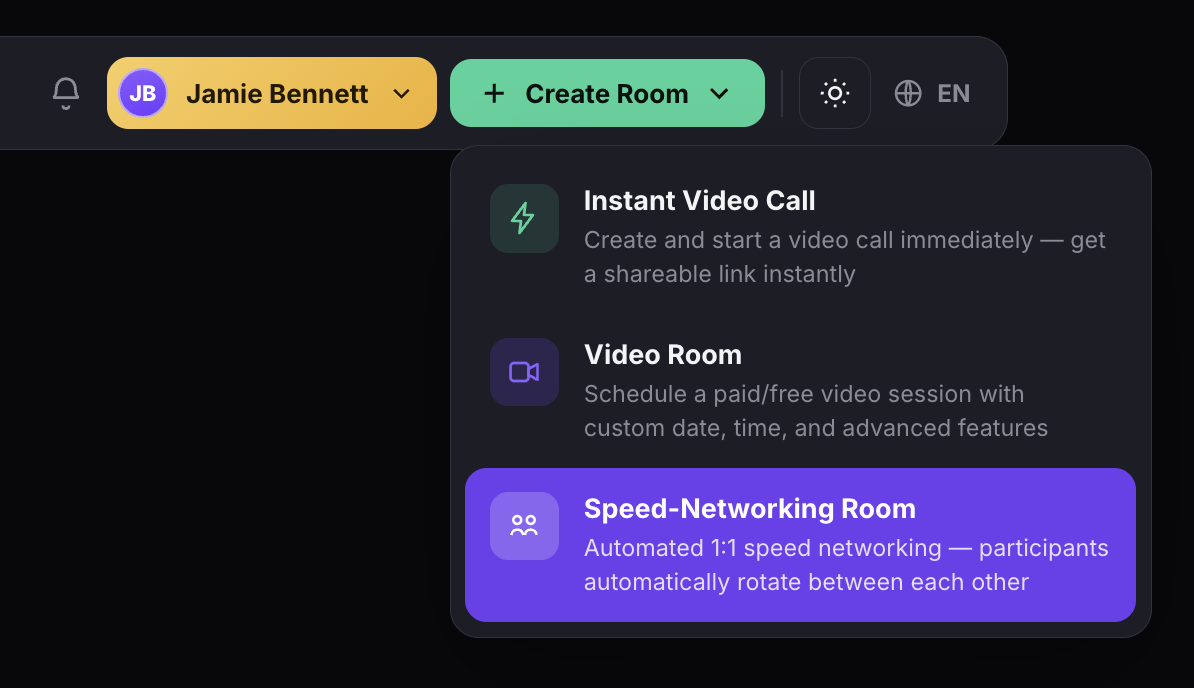Click the lightning bolt icon
The image size is (1194, 688).
[x=524, y=218]
